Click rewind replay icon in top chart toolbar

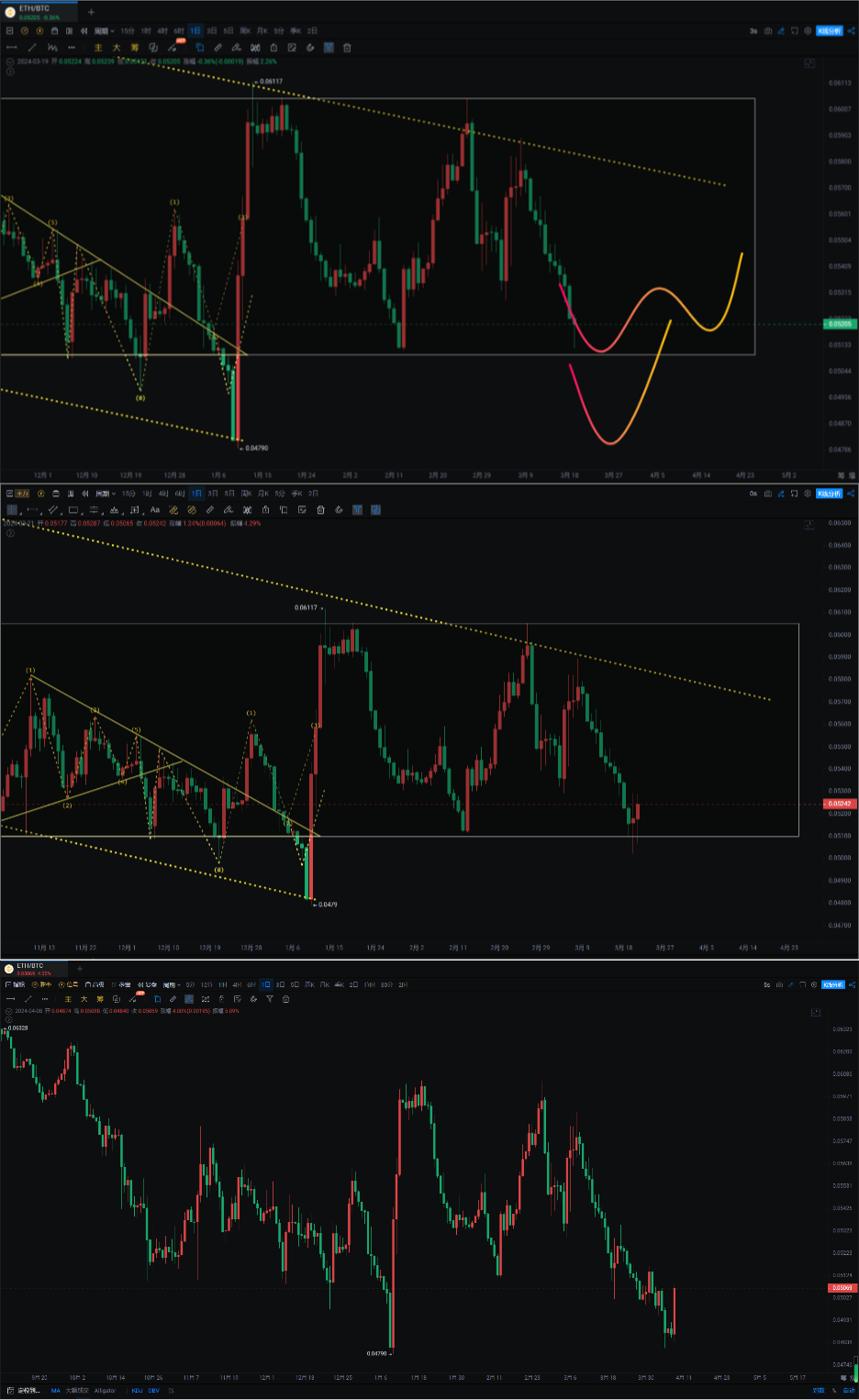click(84, 31)
